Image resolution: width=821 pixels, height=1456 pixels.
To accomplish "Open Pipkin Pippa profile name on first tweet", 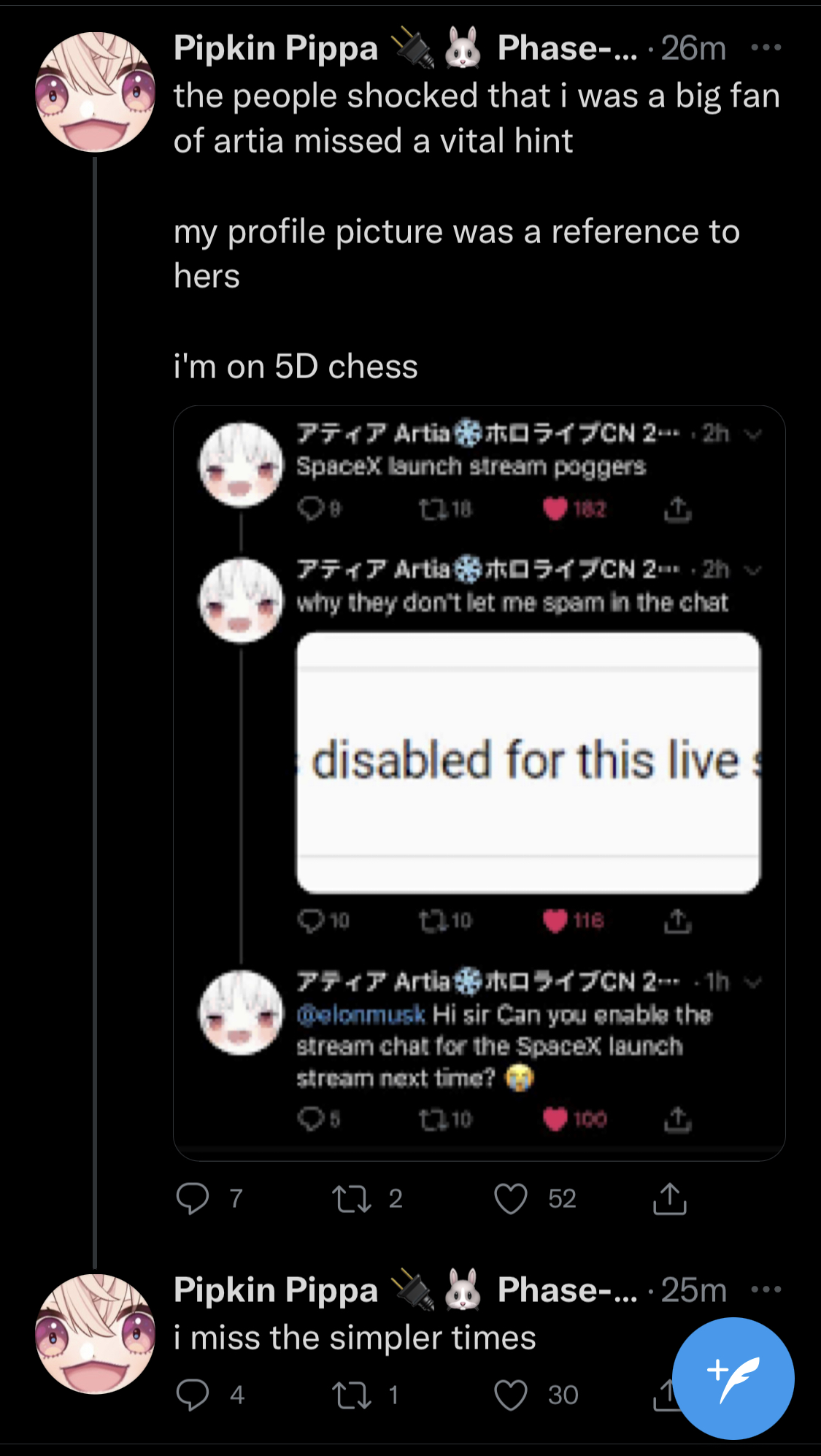I will click(x=276, y=48).
